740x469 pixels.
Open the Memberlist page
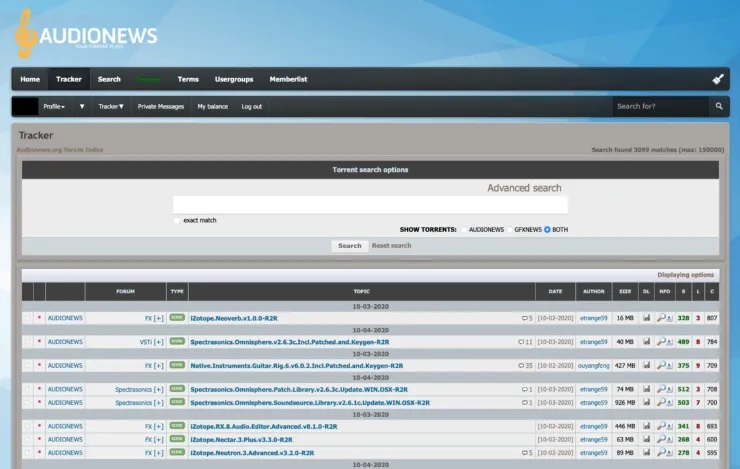[288, 79]
